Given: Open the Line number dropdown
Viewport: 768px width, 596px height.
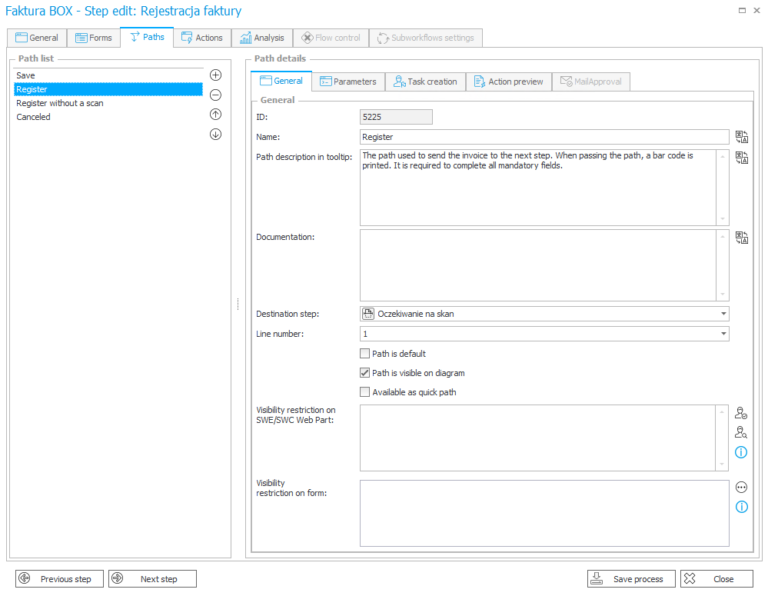Looking at the screenshot, I should pyautogui.click(x=723, y=334).
